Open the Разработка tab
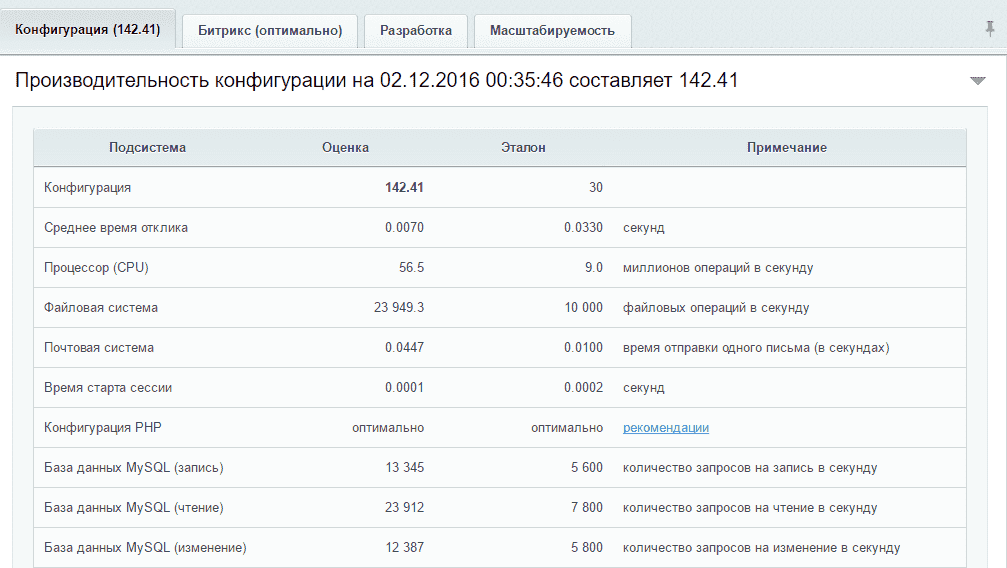1007x568 pixels. point(415,31)
